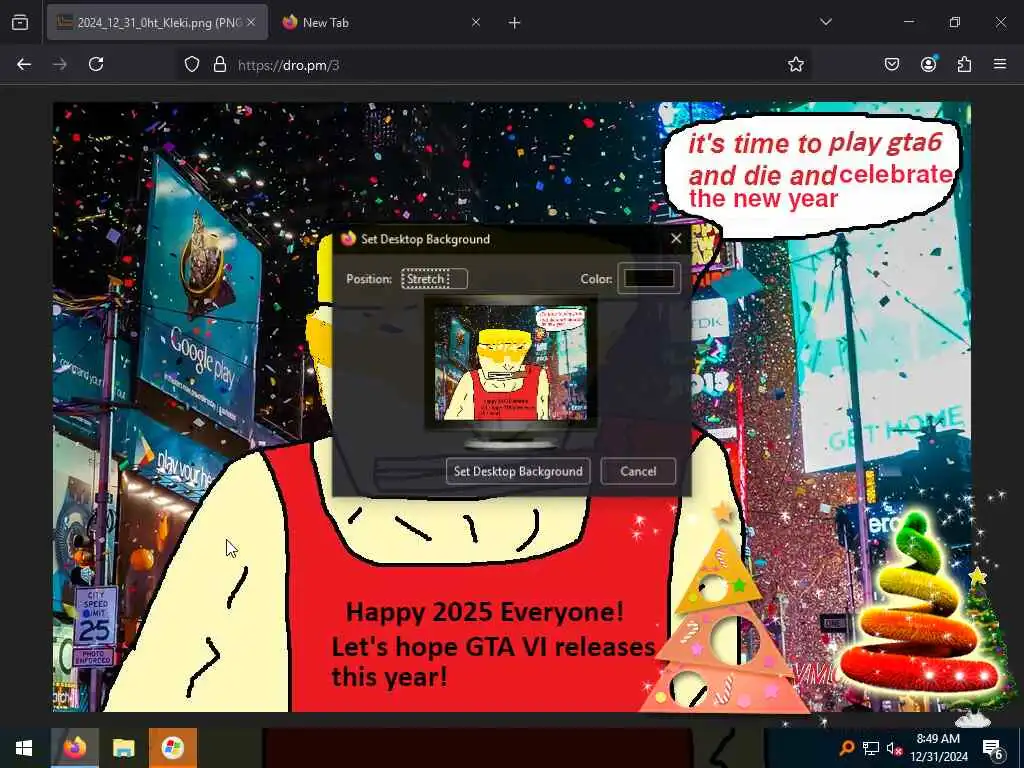This screenshot has height=768, width=1024.
Task: Close the Set Desktop Background dialog
Action: pyautogui.click(x=677, y=239)
